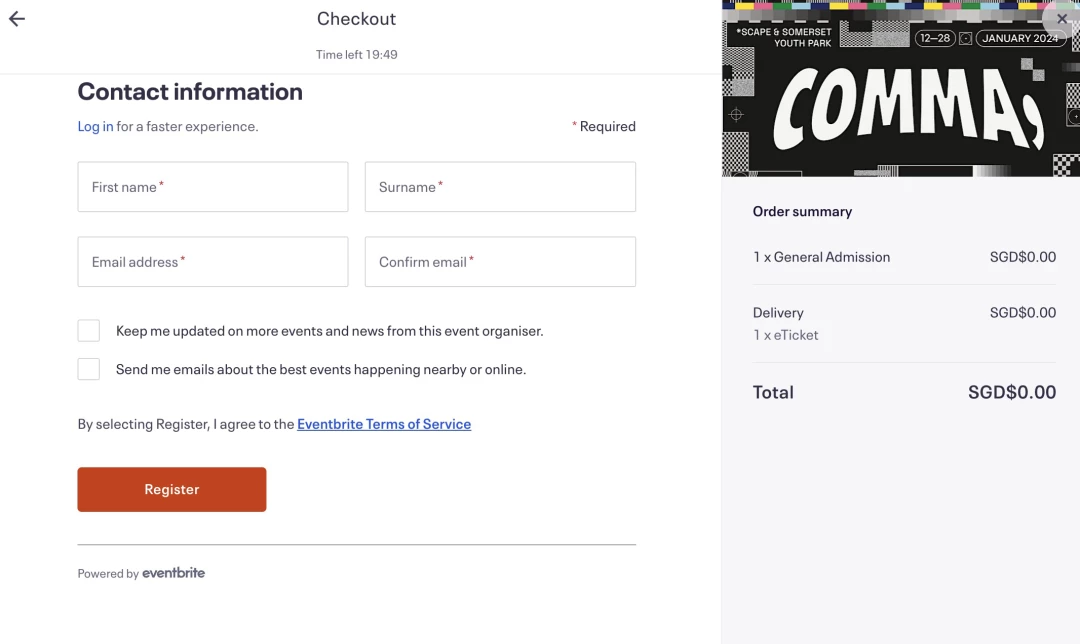Click the eTicket delivery line
The image size is (1080, 644).
(785, 335)
